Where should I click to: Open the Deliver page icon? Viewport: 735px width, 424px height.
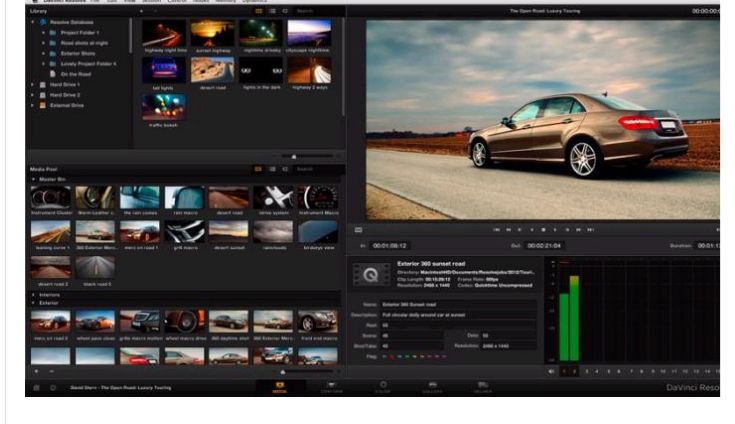[483, 387]
